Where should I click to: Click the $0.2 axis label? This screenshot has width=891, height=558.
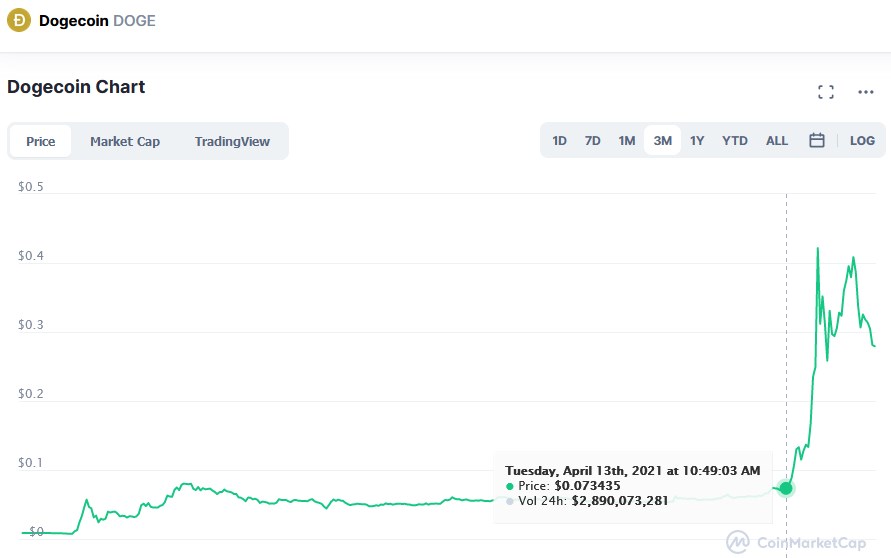(31, 394)
